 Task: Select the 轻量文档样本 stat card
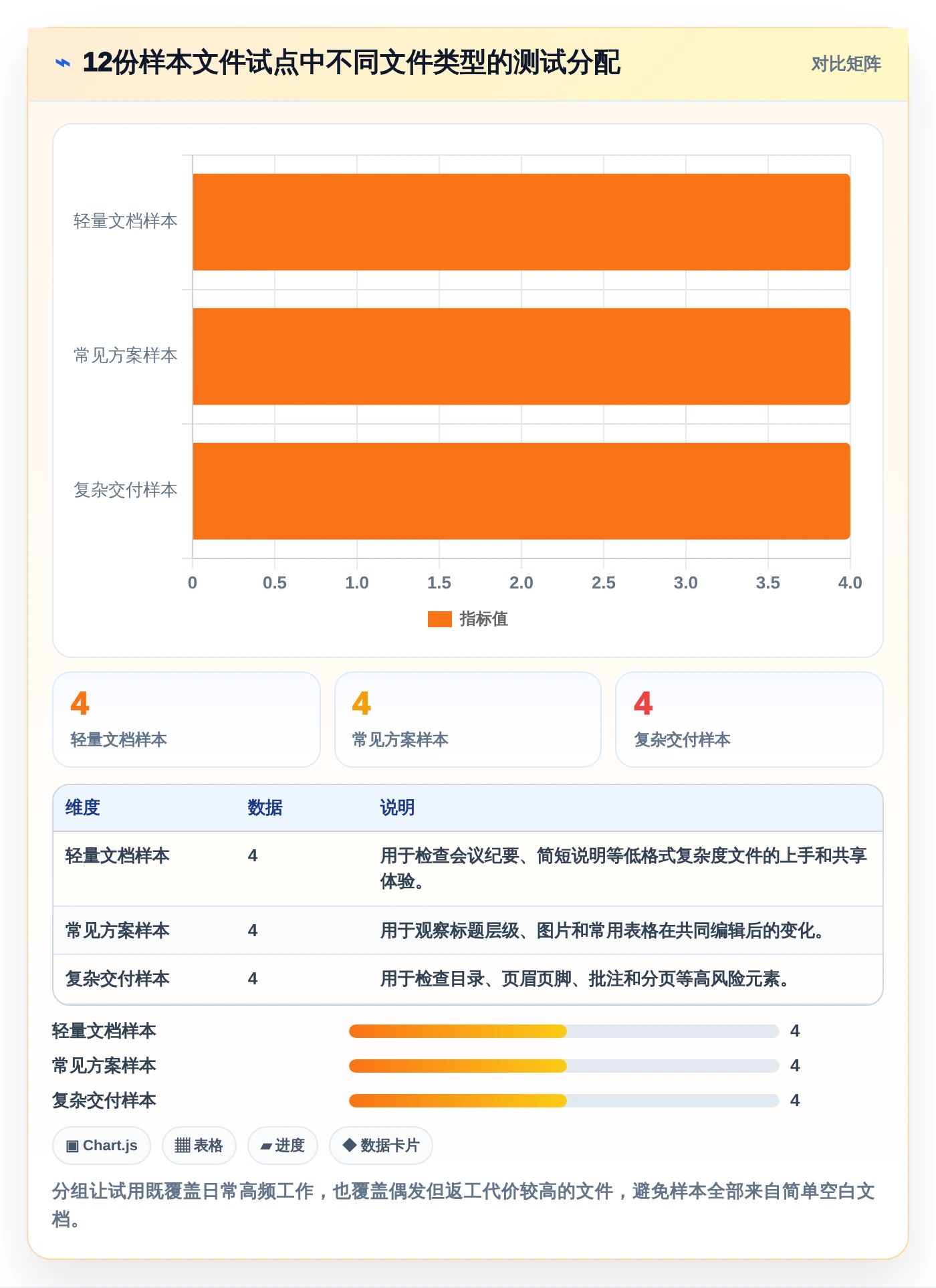coord(187,720)
